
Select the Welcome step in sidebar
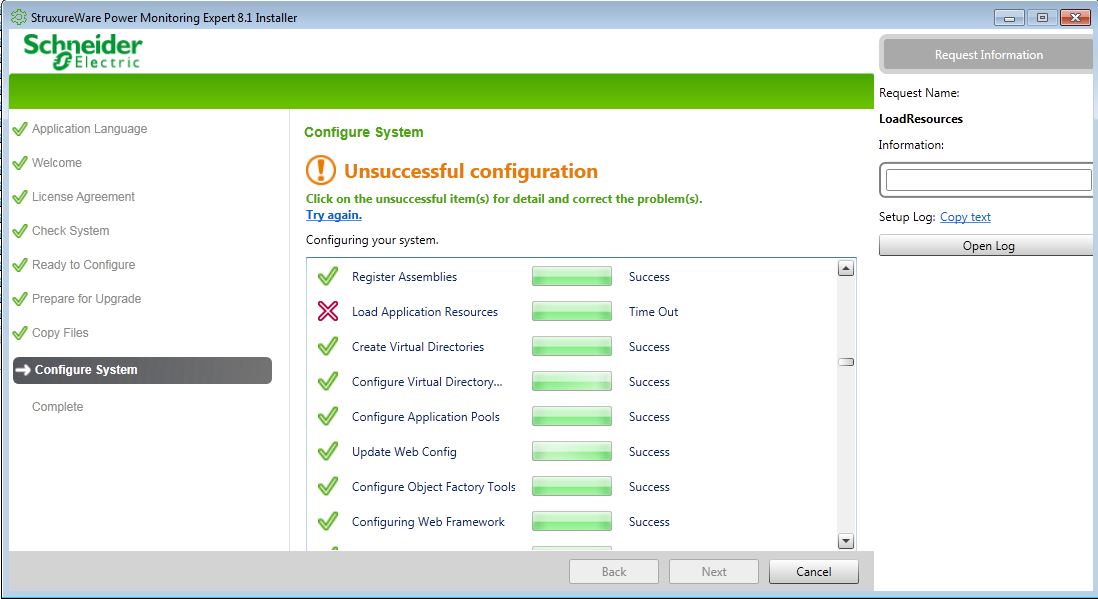[57, 163]
